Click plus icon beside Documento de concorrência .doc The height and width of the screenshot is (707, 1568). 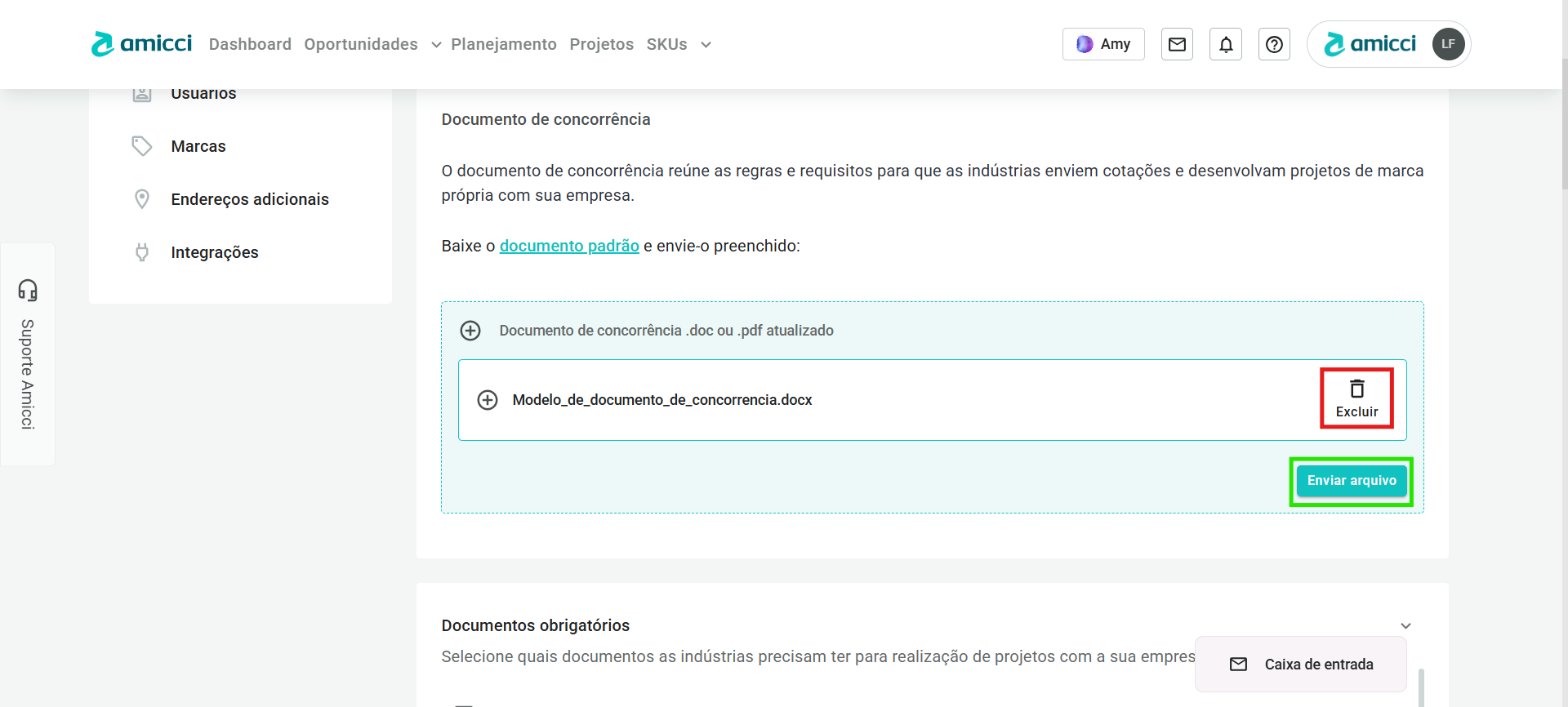(470, 331)
